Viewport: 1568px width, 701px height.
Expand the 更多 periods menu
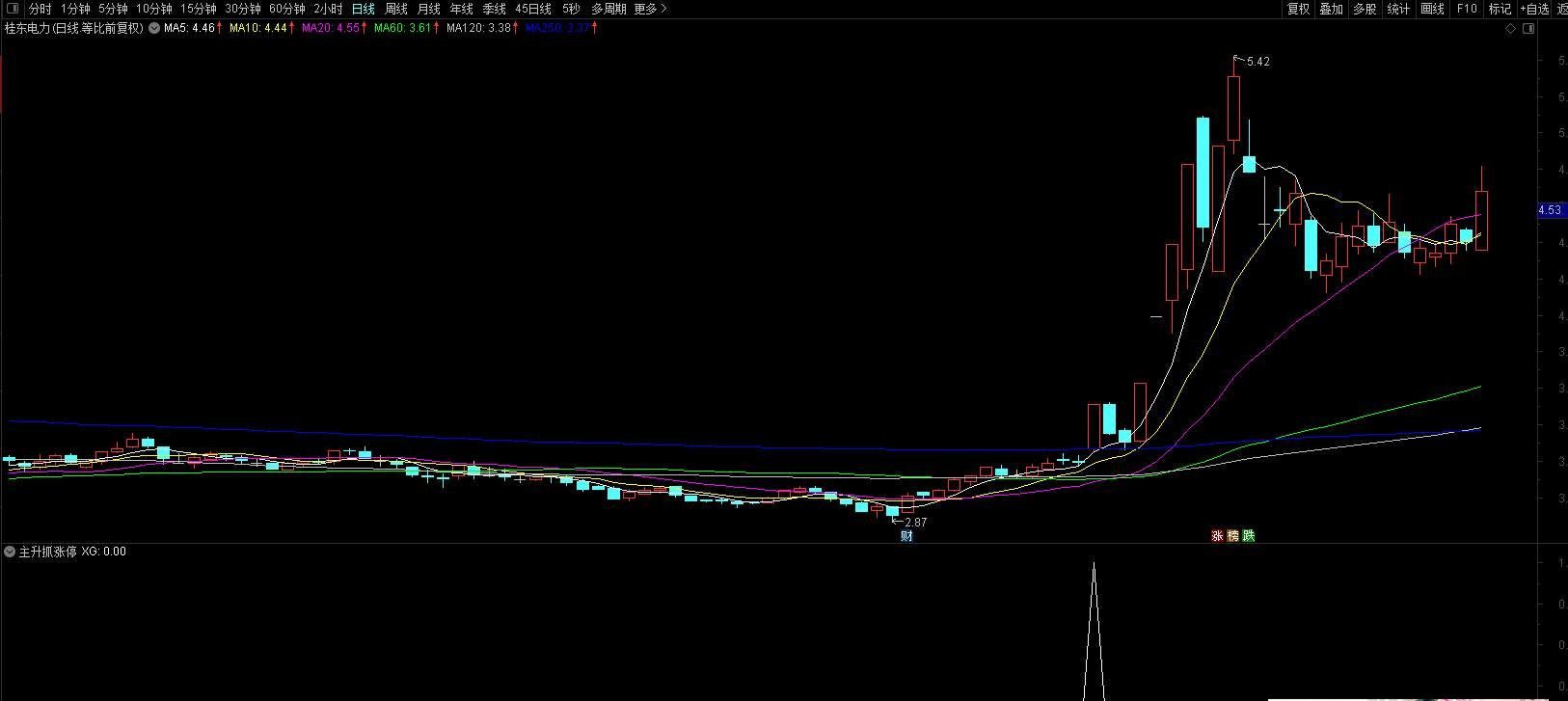650,9
